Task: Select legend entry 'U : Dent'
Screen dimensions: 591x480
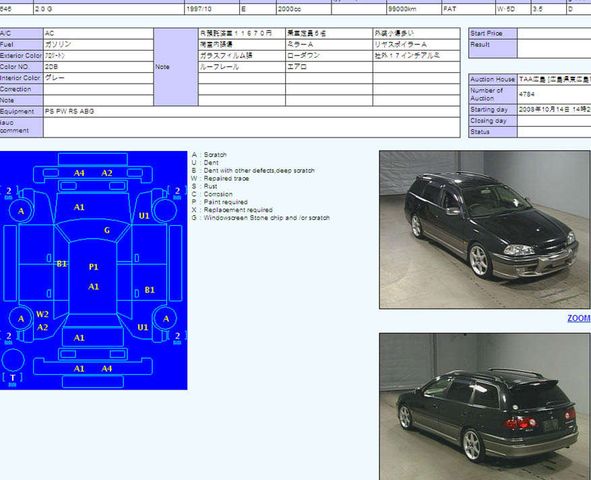Action: 205,163
